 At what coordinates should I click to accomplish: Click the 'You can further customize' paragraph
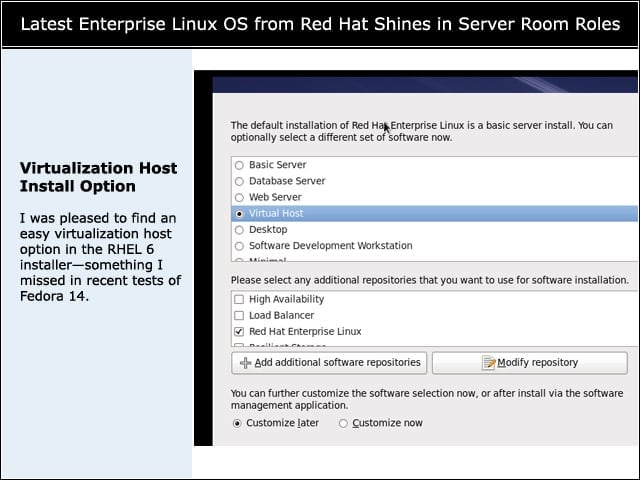point(427,399)
